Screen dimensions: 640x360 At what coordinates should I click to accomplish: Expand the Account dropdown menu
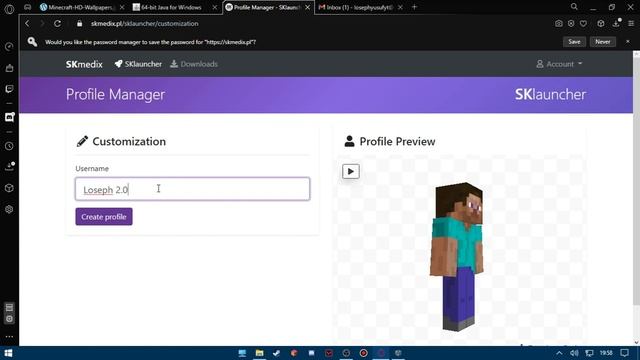click(559, 64)
